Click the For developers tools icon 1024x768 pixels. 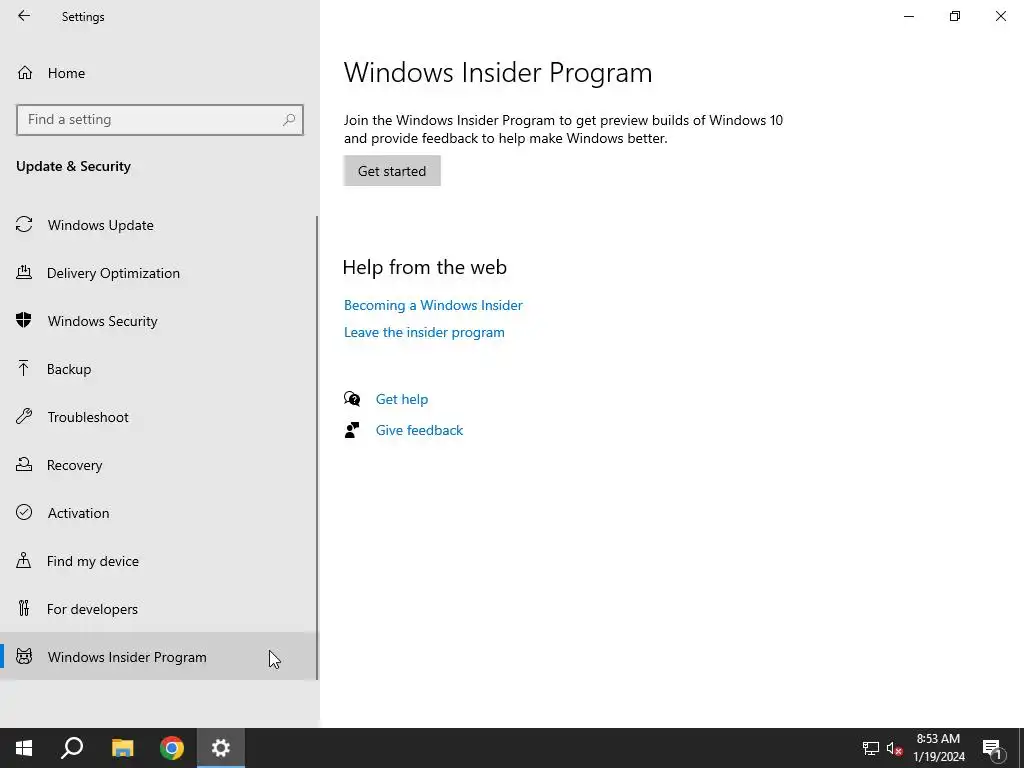24,608
